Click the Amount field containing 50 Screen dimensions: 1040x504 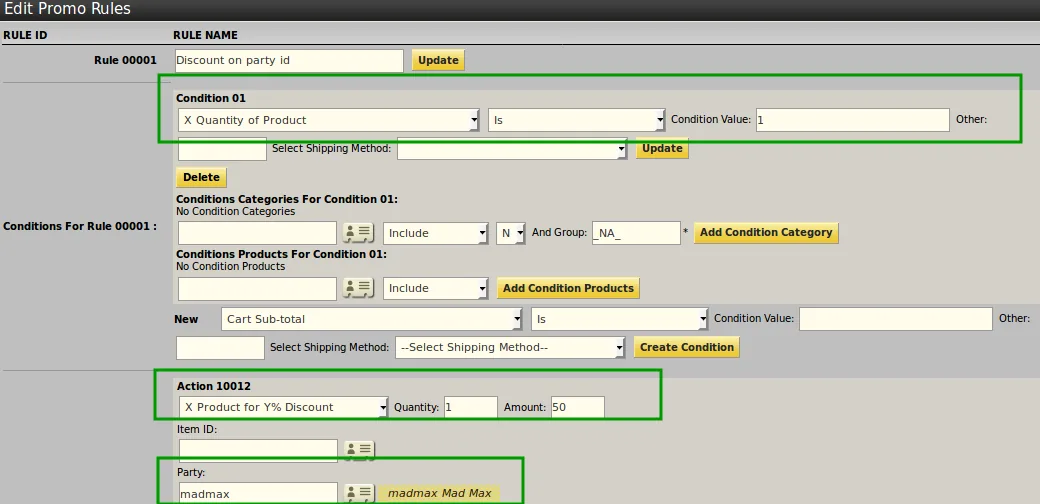coord(577,407)
